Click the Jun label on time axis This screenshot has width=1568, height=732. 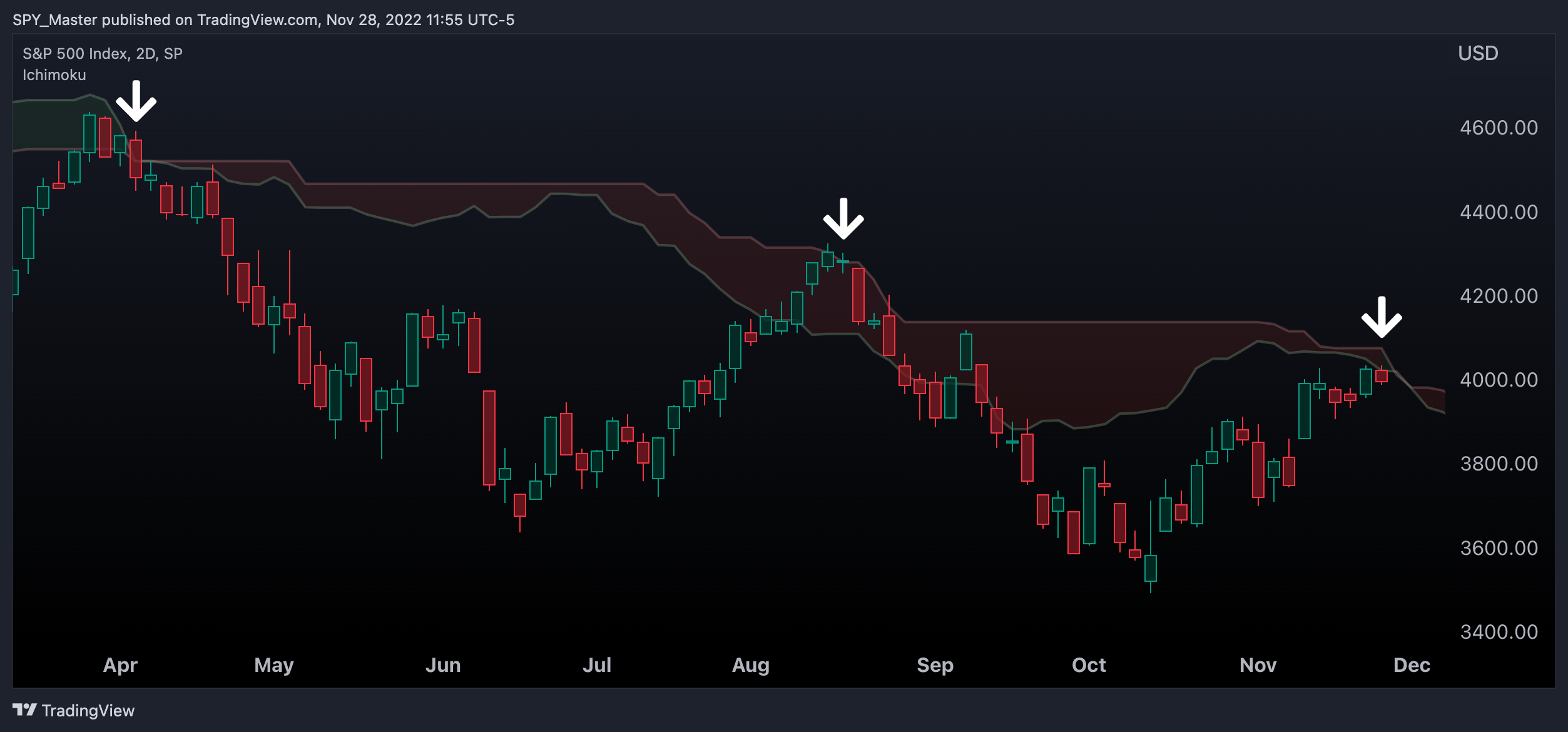(x=443, y=665)
